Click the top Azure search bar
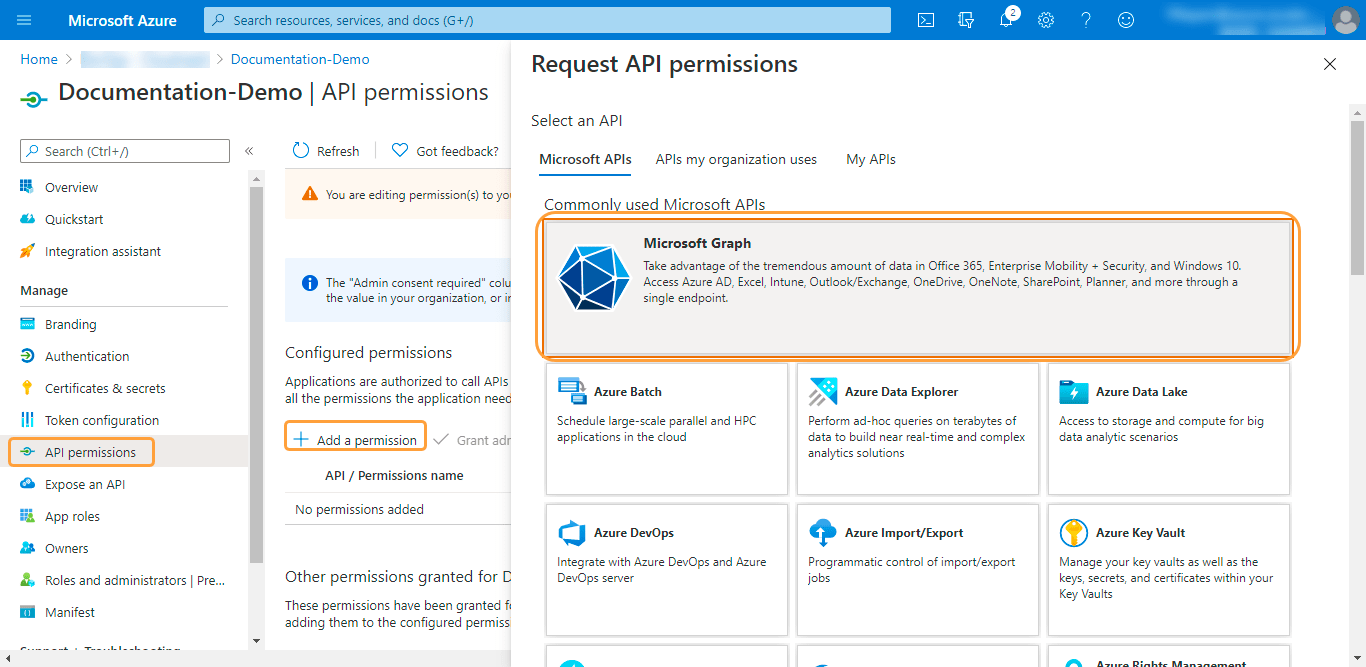Screen dimensions: 1366x667 click(x=547, y=20)
